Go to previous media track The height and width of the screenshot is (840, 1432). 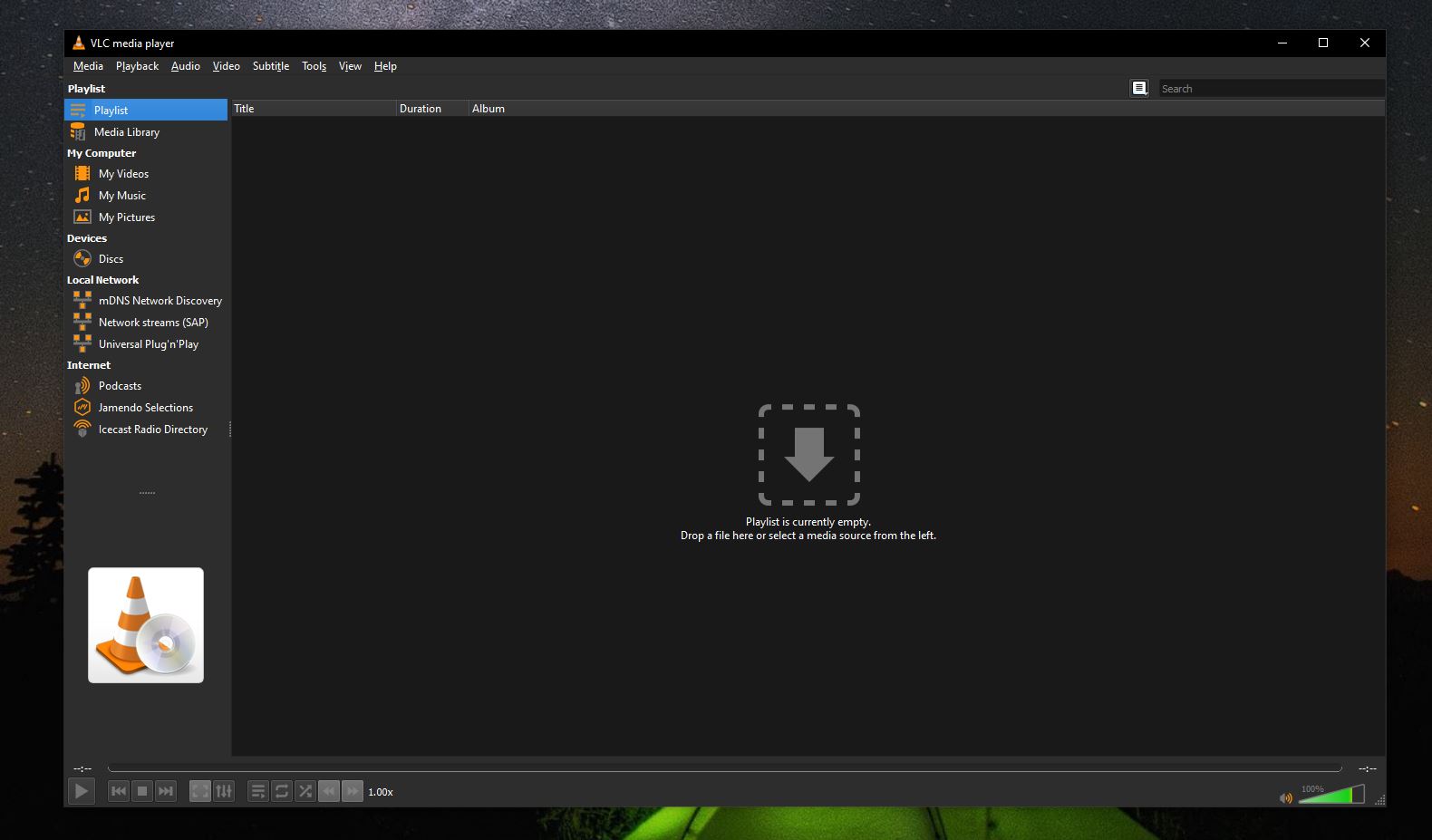coord(119,791)
